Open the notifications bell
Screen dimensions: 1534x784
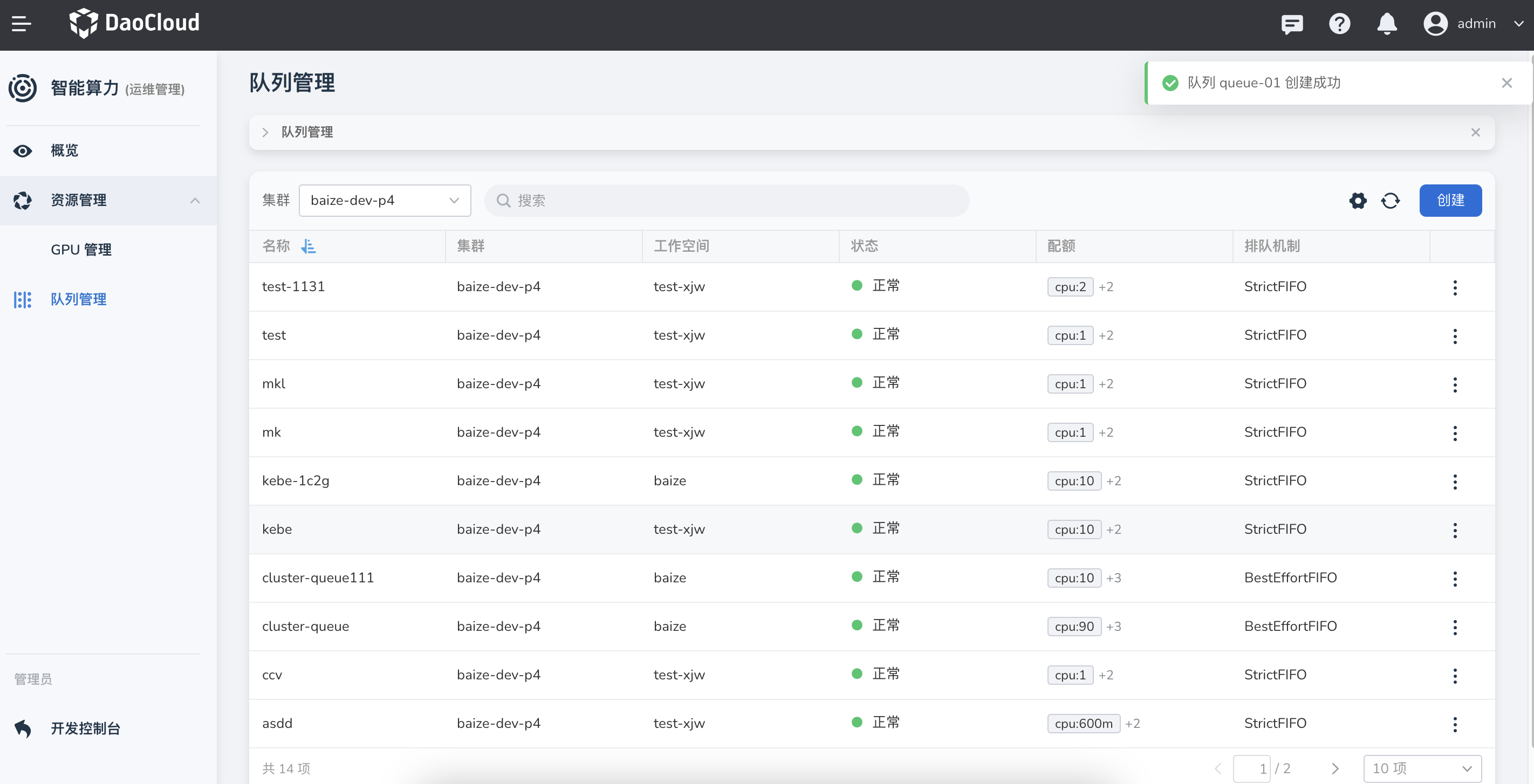tap(1387, 24)
